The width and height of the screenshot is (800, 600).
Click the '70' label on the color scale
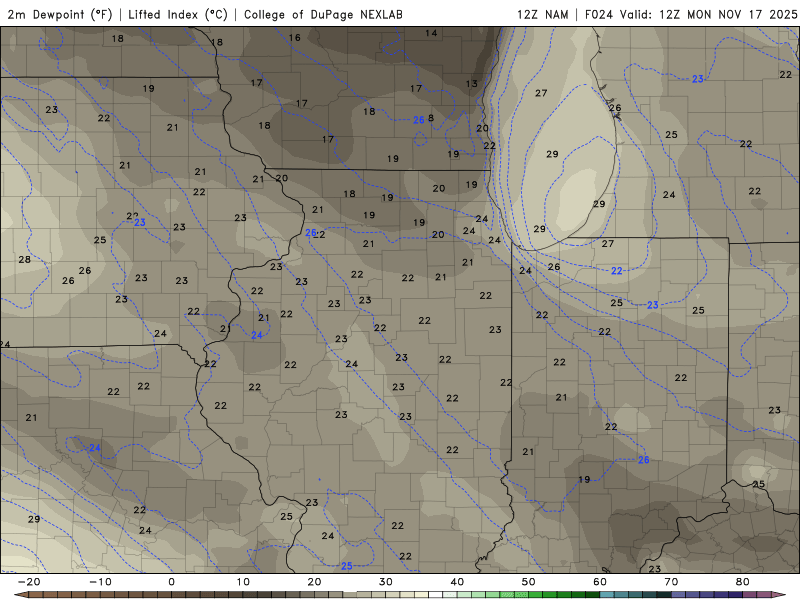[x=671, y=582]
